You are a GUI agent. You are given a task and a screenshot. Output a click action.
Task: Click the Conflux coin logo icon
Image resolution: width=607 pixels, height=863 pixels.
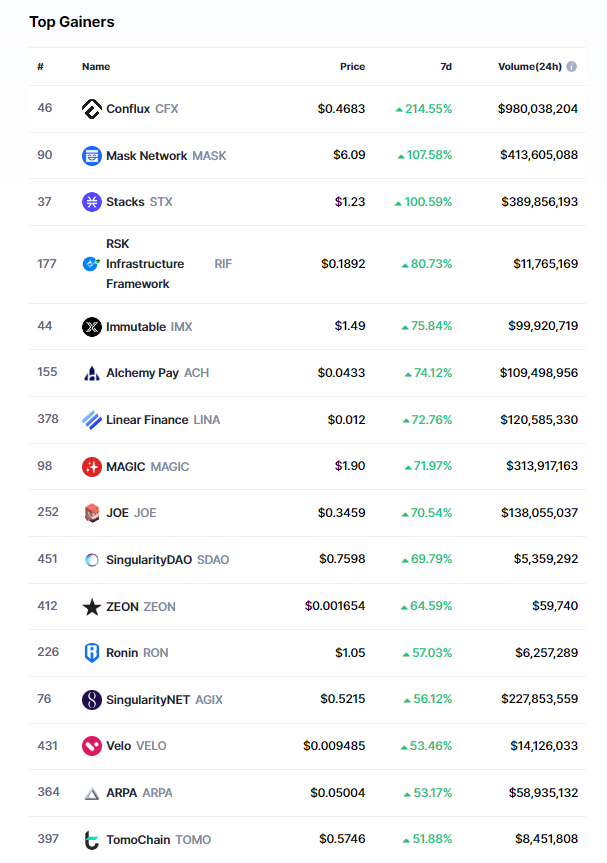(x=92, y=109)
